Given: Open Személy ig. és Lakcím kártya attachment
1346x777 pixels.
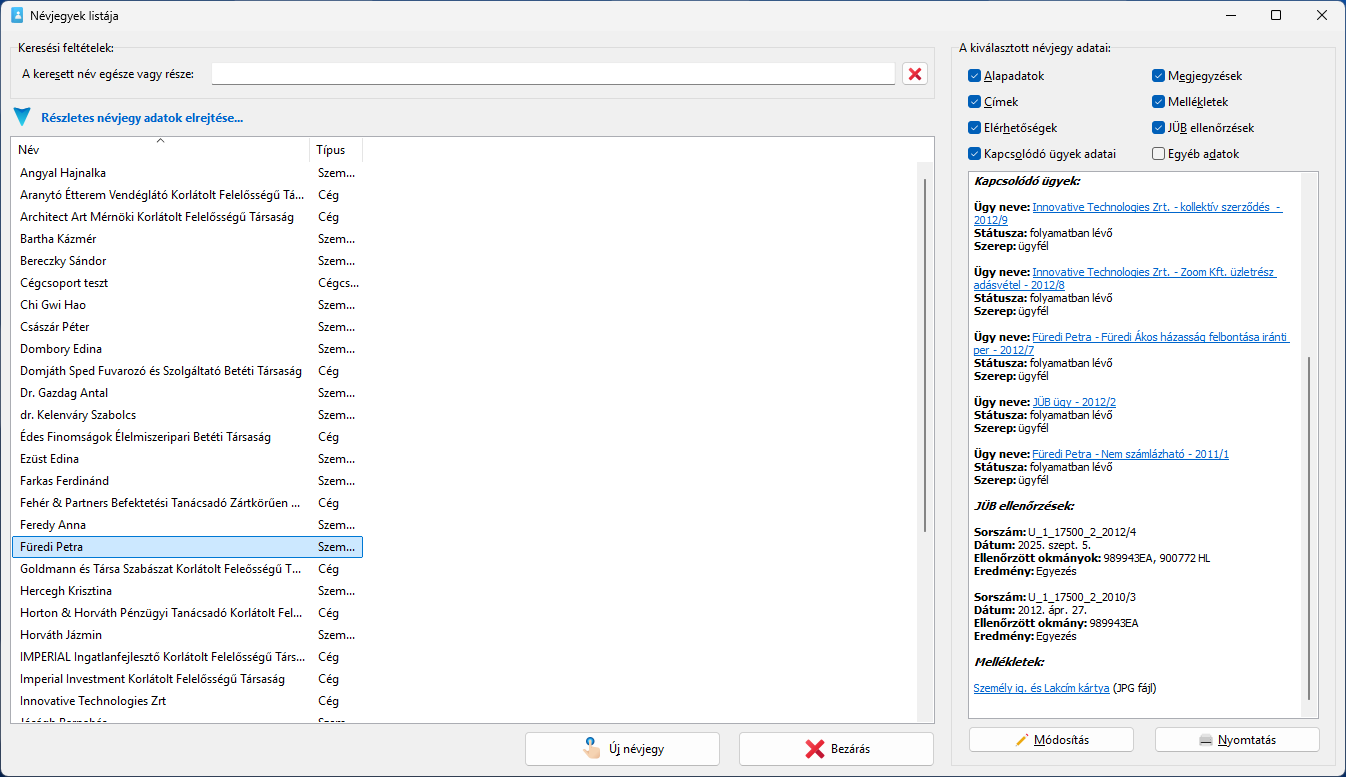Looking at the screenshot, I should click(x=1041, y=688).
